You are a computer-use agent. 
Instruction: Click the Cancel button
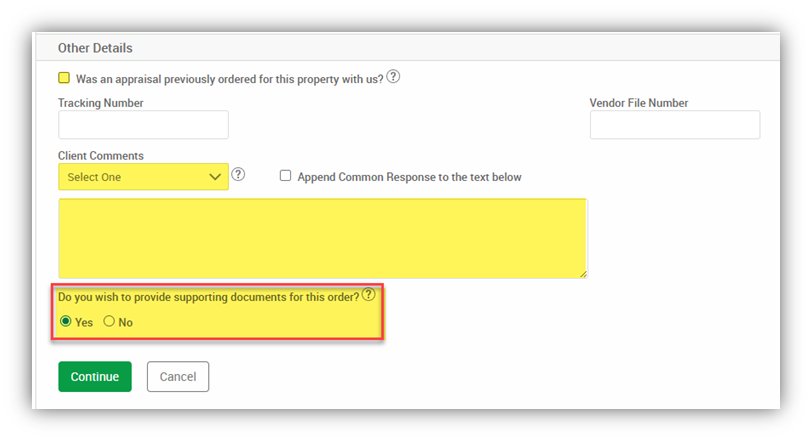point(178,377)
